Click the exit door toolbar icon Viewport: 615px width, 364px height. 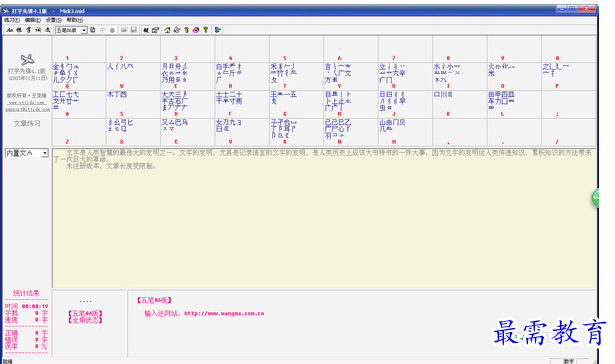(x=218, y=30)
